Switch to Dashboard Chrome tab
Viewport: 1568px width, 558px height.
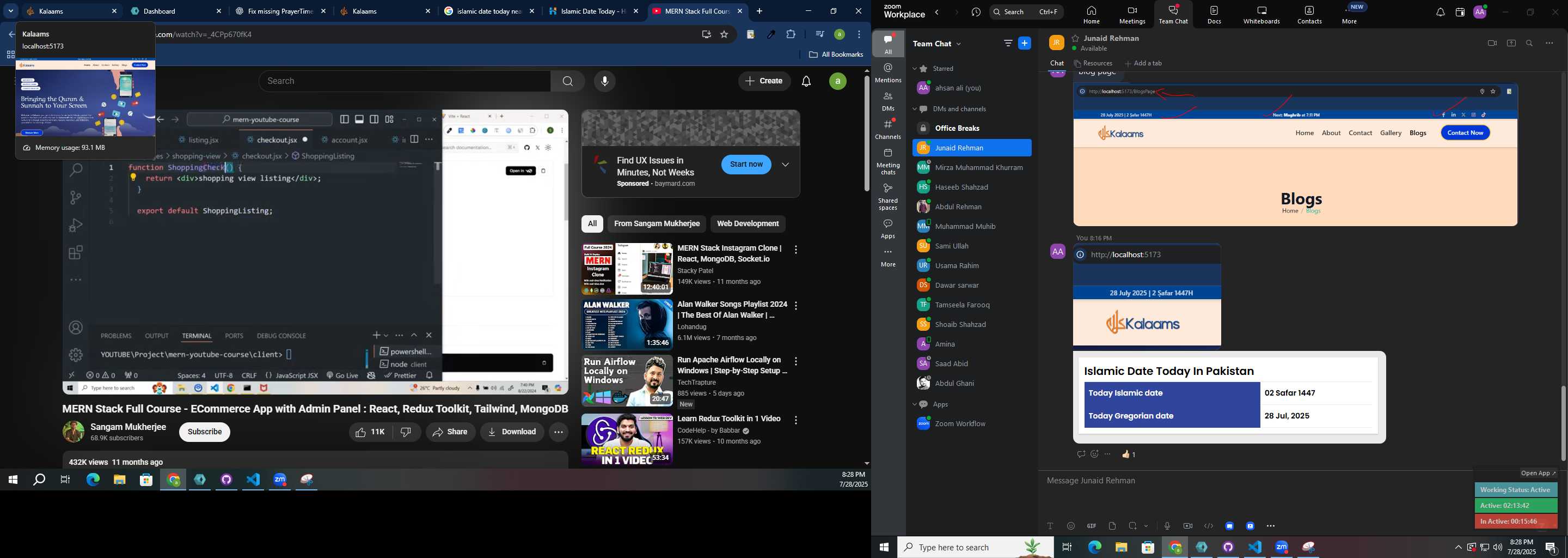(x=176, y=11)
